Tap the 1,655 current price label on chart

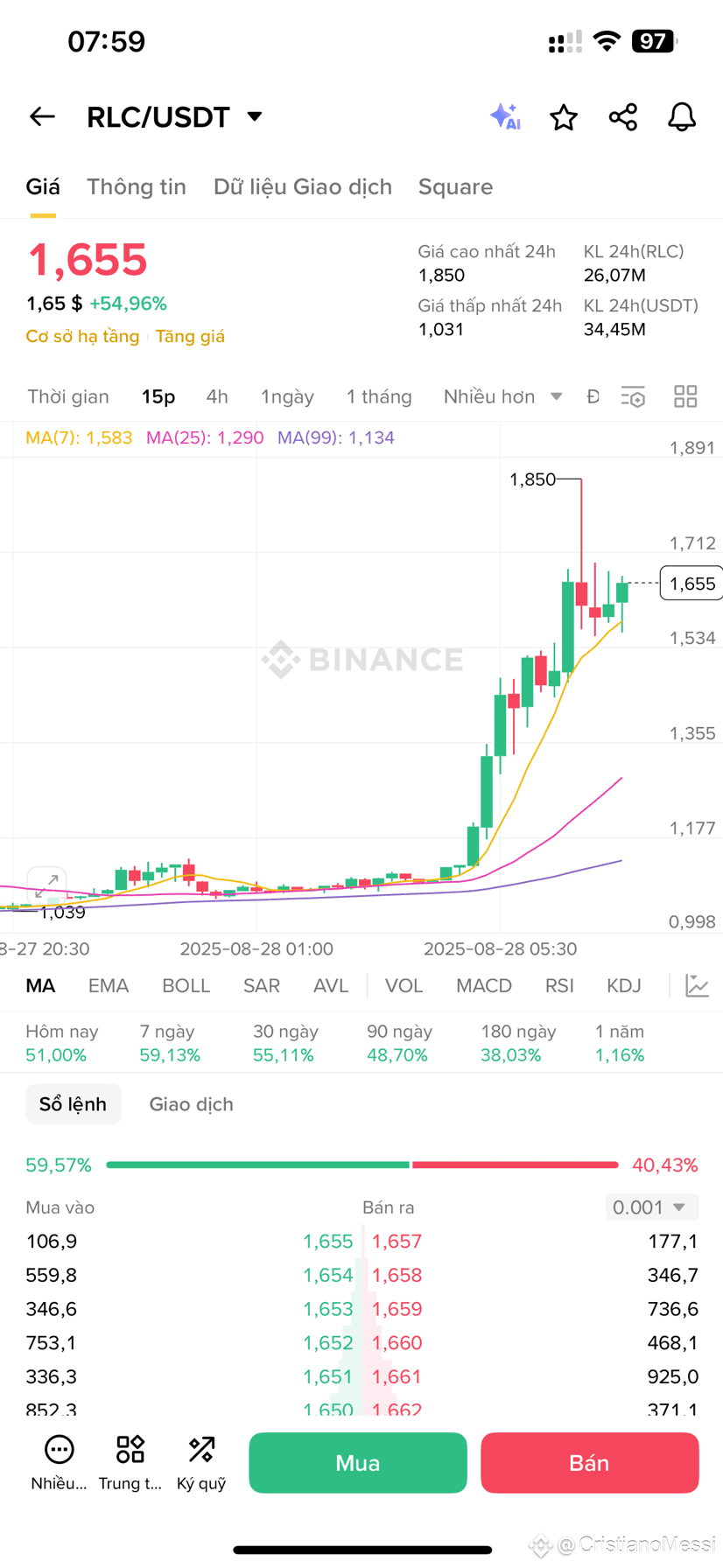[x=691, y=584]
